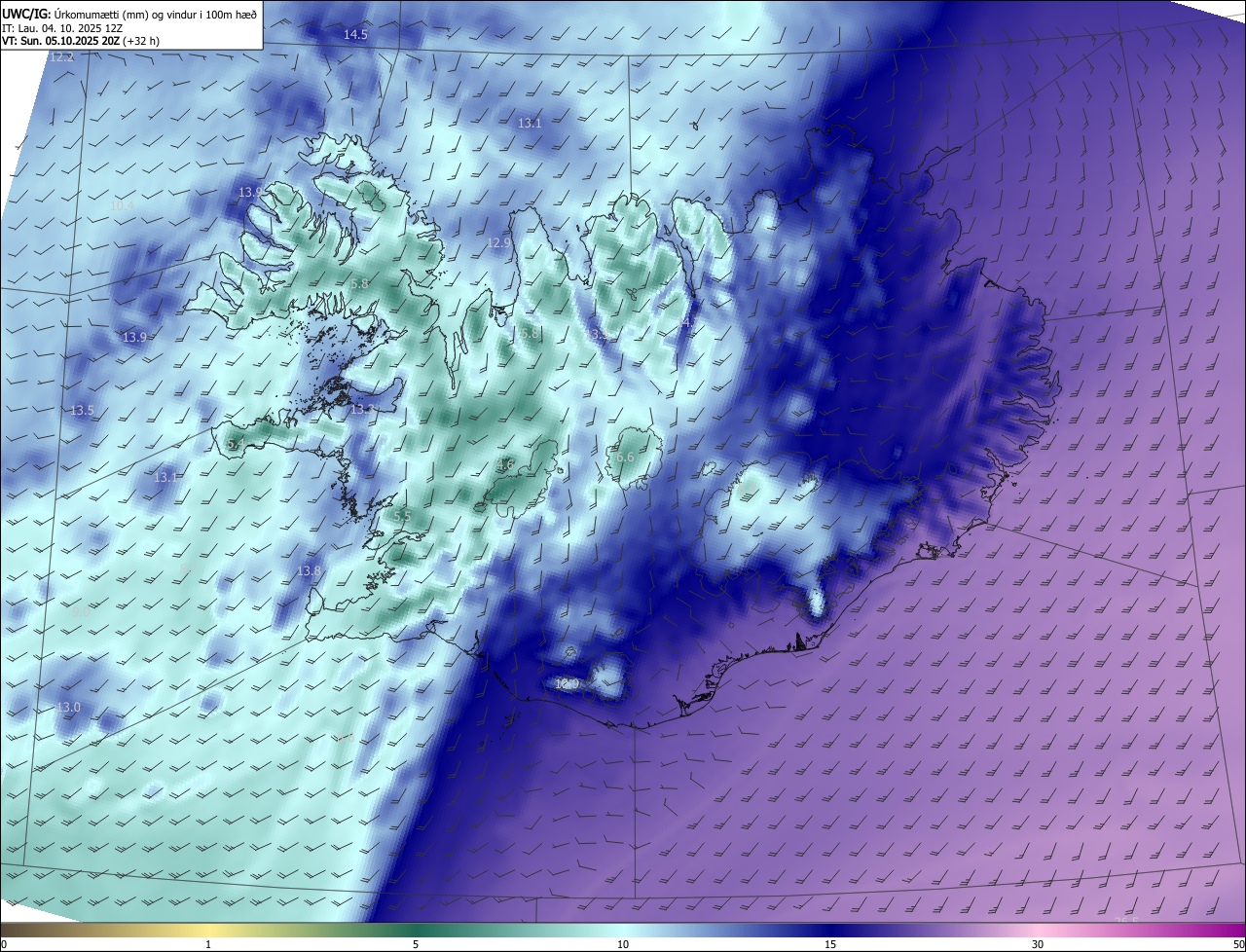Click the '10' tick on the color scale
Viewport: 1246px width, 952px height.
tap(623, 944)
